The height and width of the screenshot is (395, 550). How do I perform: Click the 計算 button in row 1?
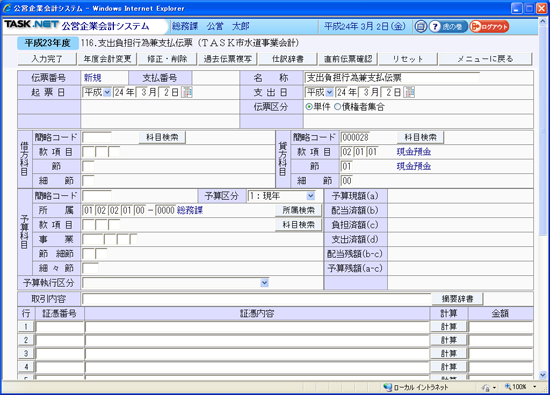click(x=449, y=327)
